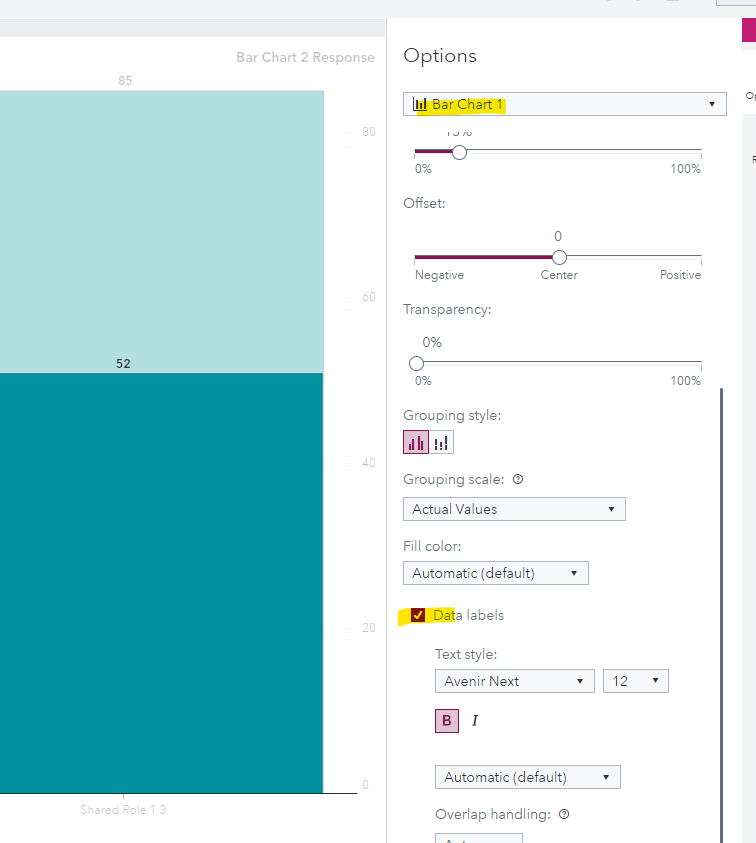Click the bar width slider handle
The height and width of the screenshot is (843, 756).
tap(459, 152)
